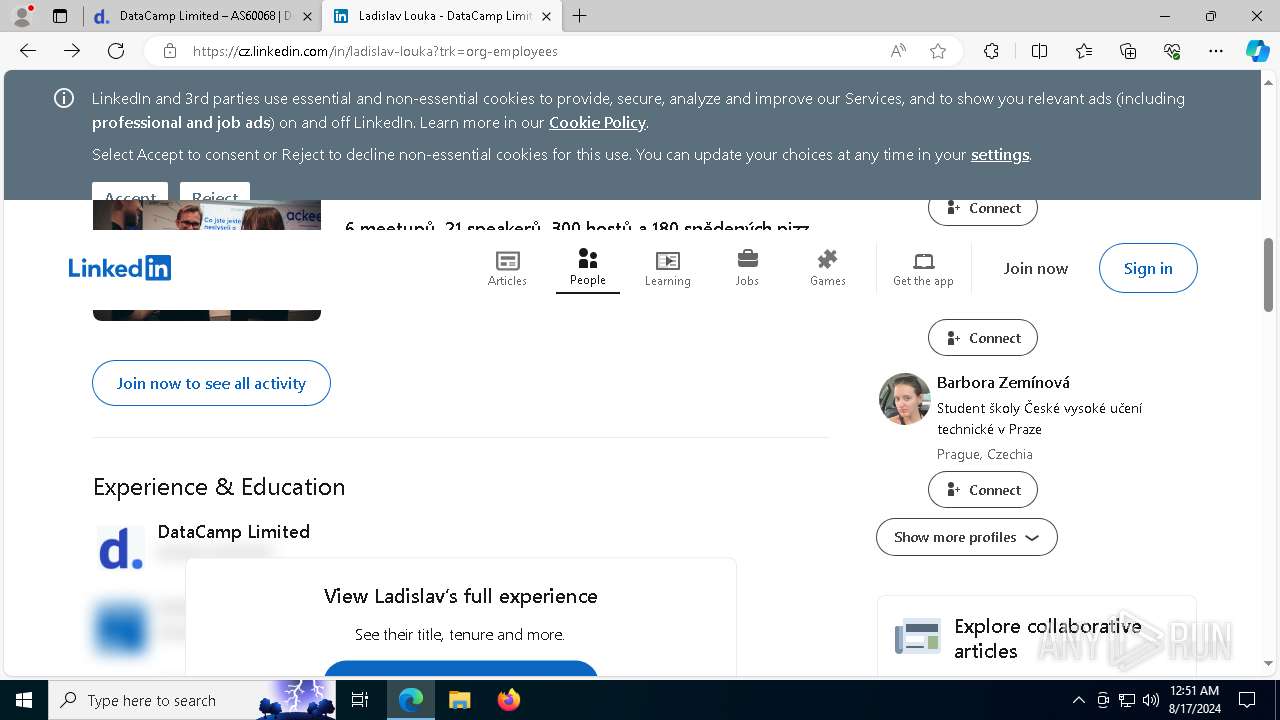1280x720 pixels.
Task: Open tab actions menu icon
Action: pyautogui.click(x=60, y=16)
